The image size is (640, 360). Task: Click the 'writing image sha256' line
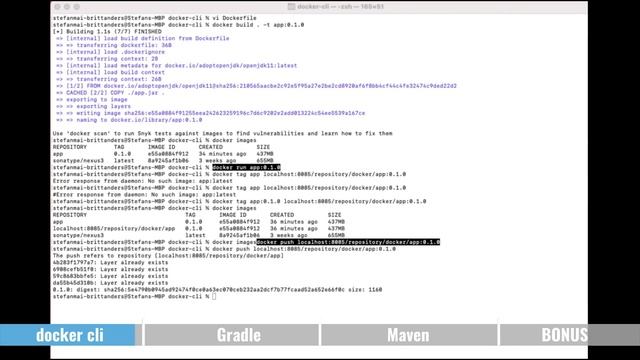211,113
